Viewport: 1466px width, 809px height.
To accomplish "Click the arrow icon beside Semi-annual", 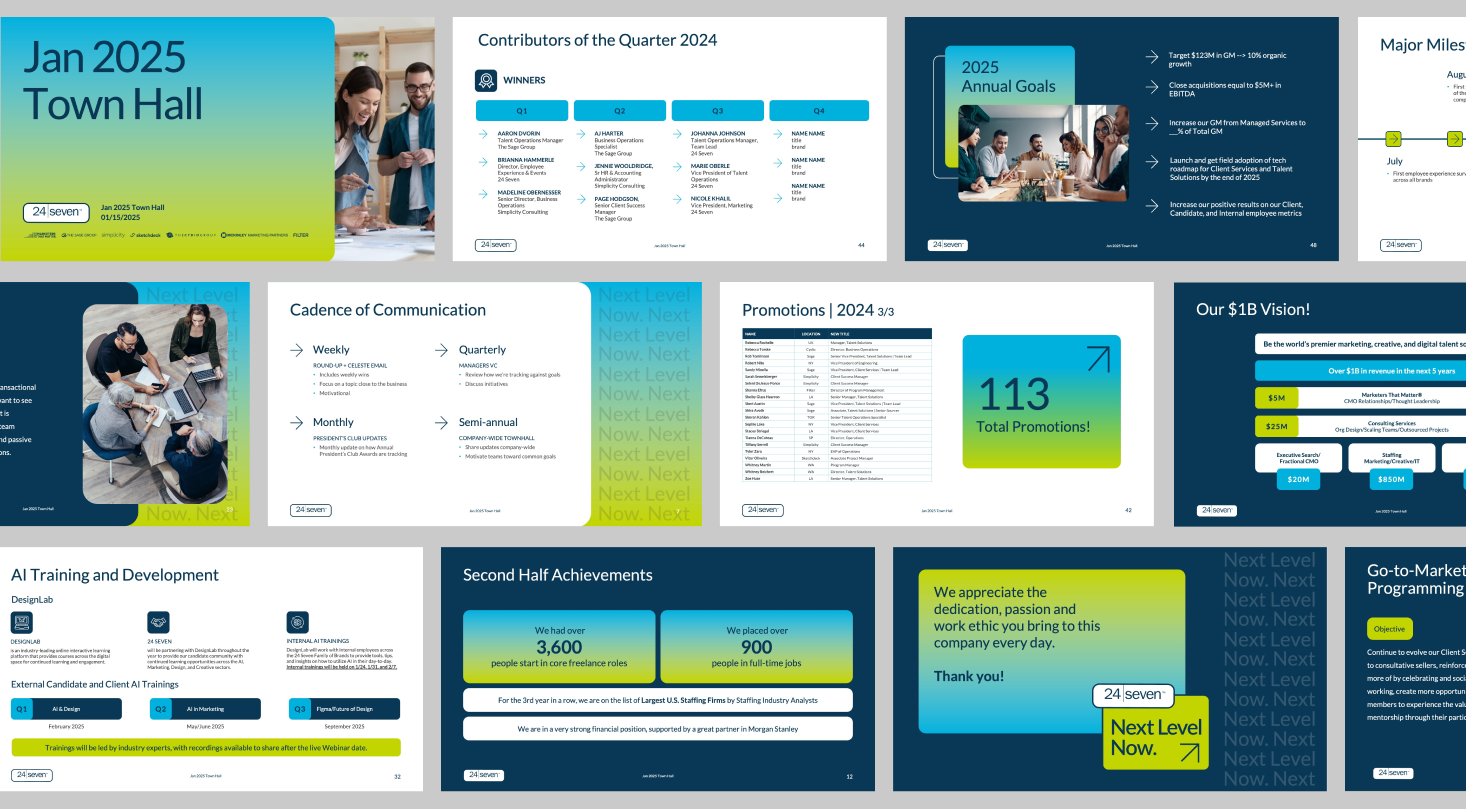I will pos(442,422).
